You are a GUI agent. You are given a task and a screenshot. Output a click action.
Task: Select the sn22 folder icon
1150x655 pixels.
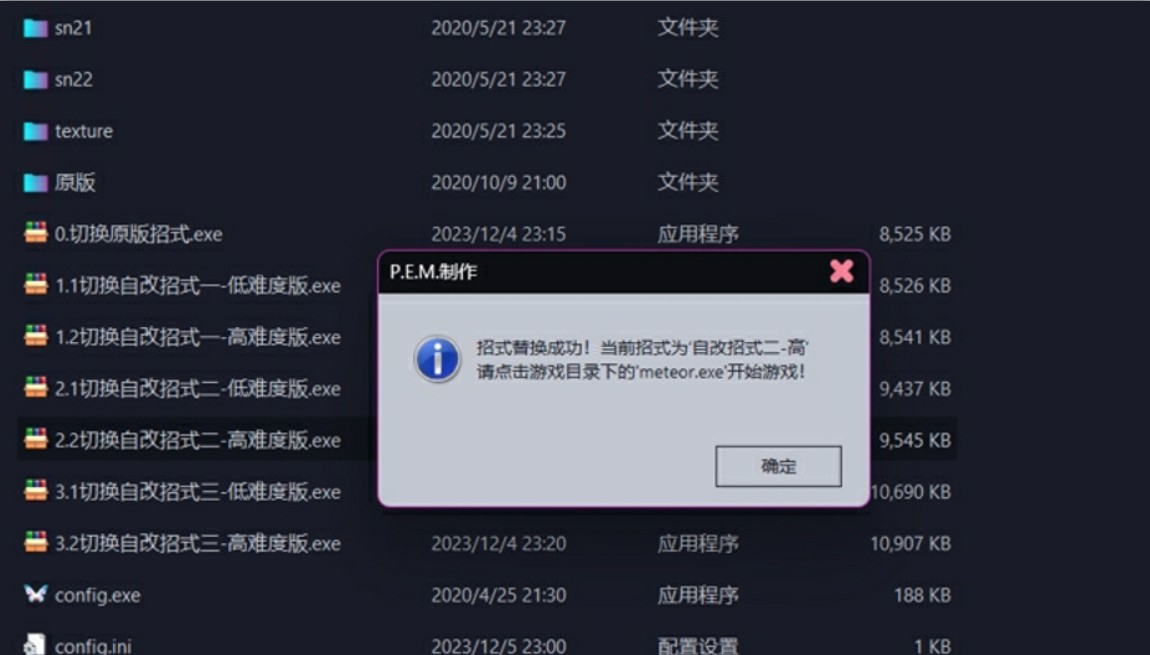[x=35, y=79]
